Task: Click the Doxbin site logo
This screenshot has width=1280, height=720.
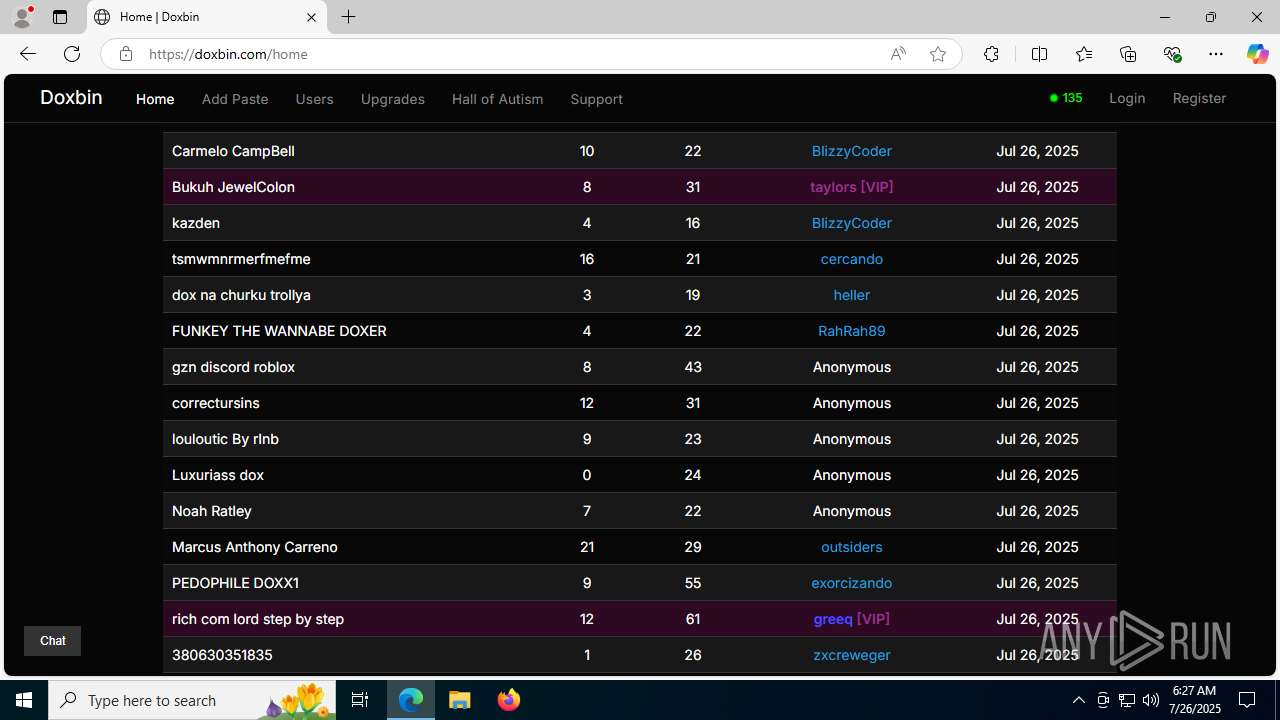Action: pyautogui.click(x=71, y=97)
